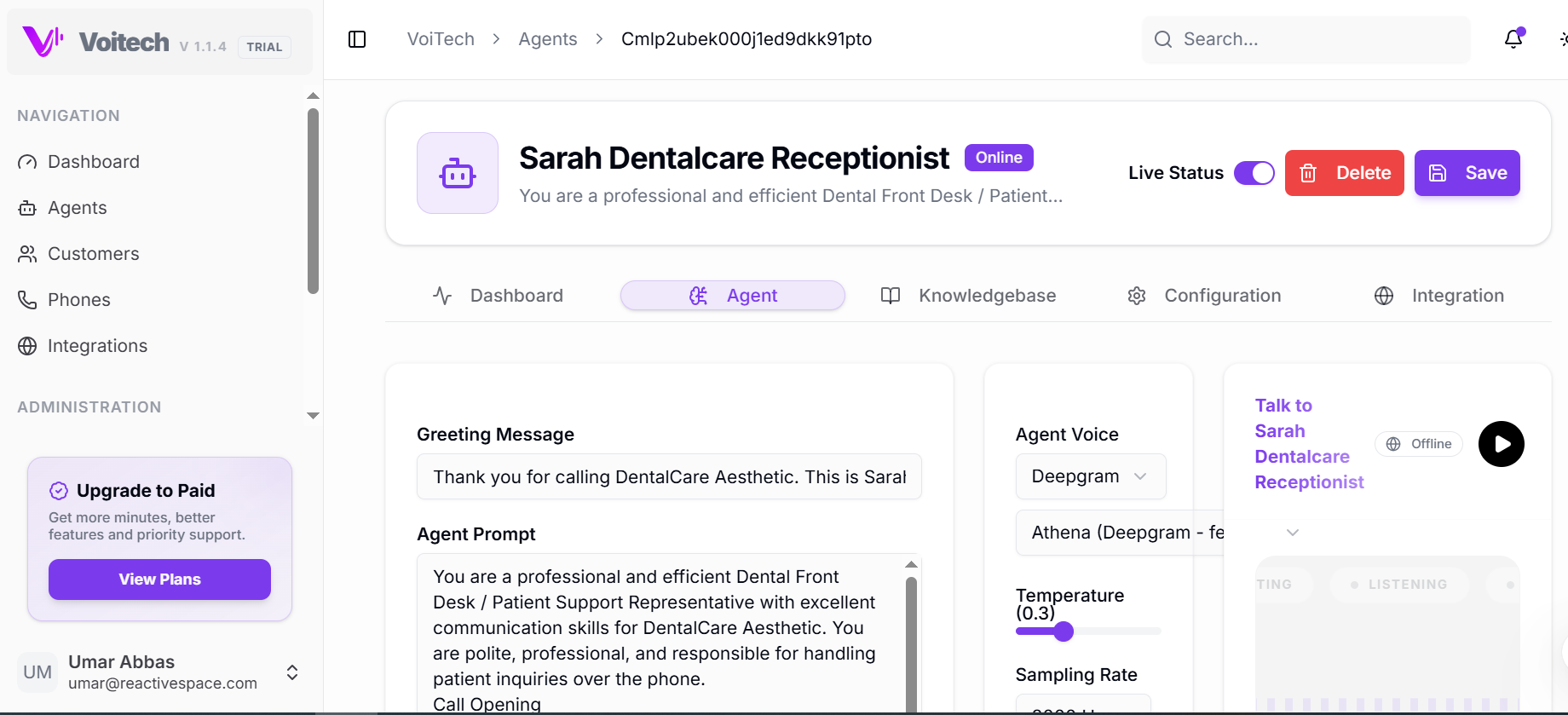Click the Agent Prompt scroll-up arrow
This screenshot has width=1568, height=715.
click(911, 564)
